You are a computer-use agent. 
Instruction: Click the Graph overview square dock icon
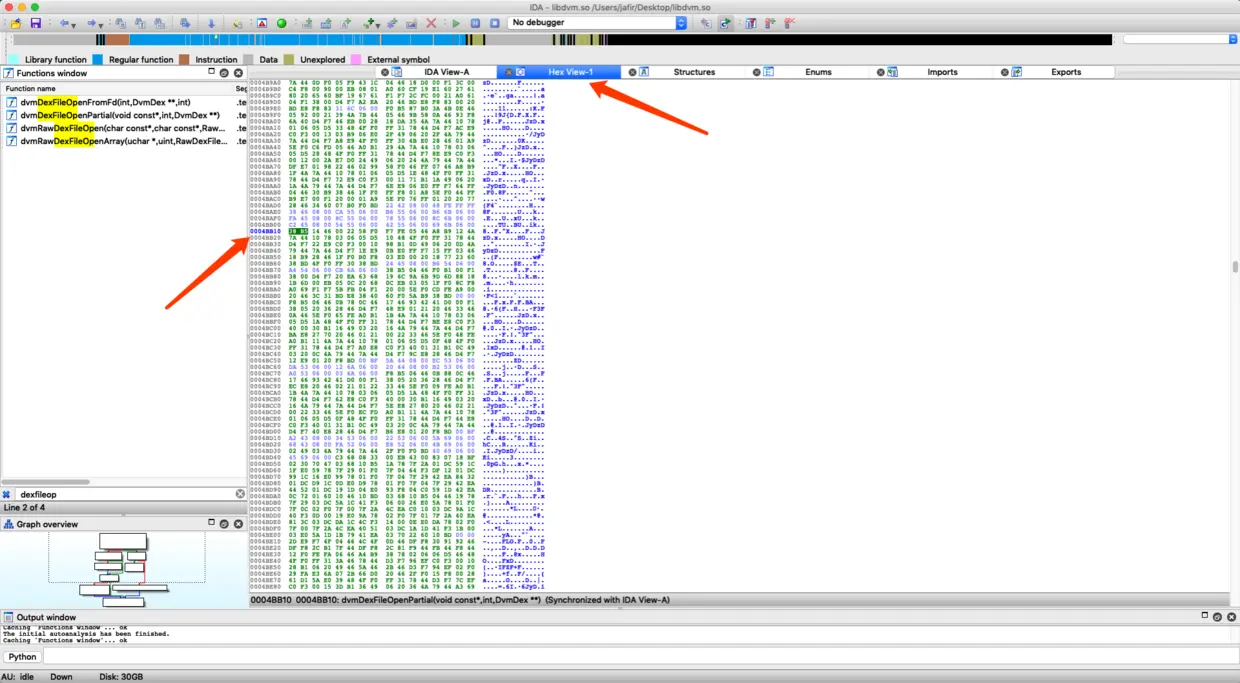211,523
